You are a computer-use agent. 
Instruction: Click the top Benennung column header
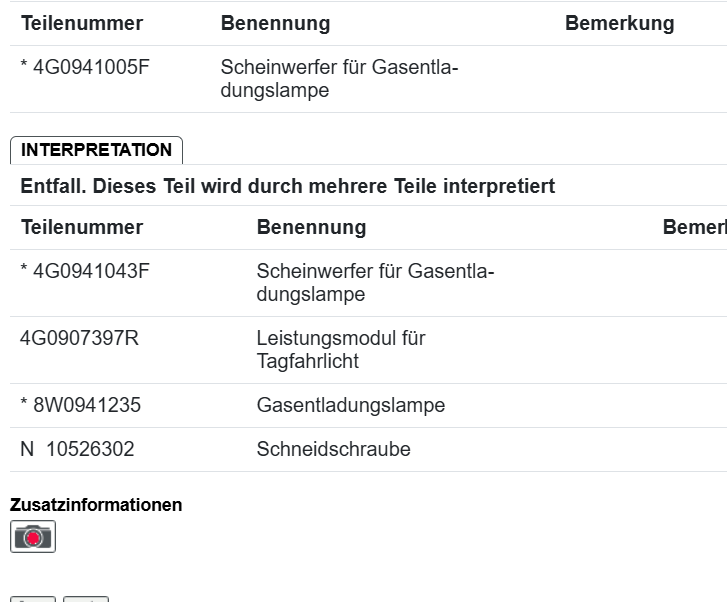click(x=275, y=23)
